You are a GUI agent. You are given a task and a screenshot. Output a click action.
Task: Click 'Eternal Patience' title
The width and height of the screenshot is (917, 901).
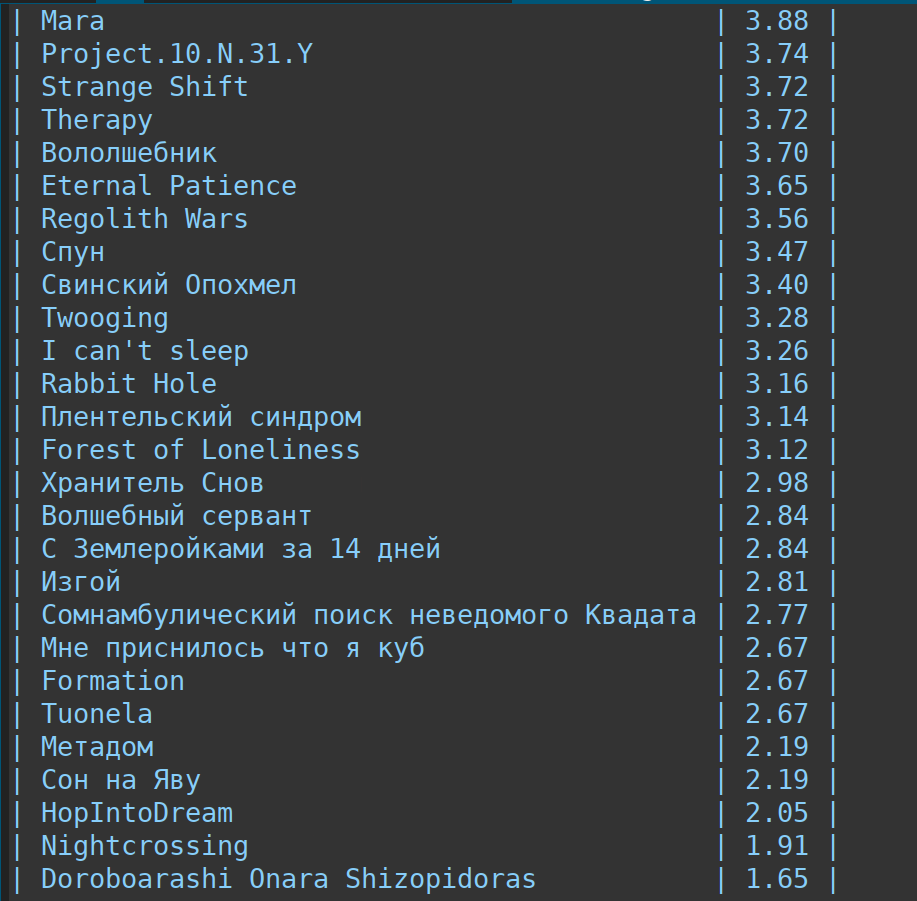(x=168, y=186)
